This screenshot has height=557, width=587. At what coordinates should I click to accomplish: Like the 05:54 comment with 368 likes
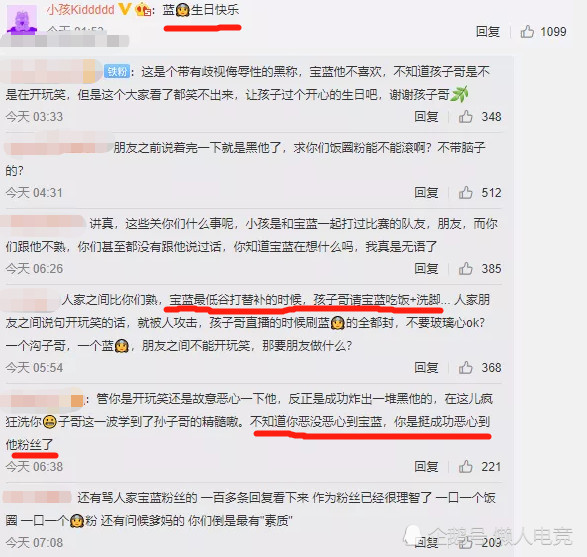point(466,368)
